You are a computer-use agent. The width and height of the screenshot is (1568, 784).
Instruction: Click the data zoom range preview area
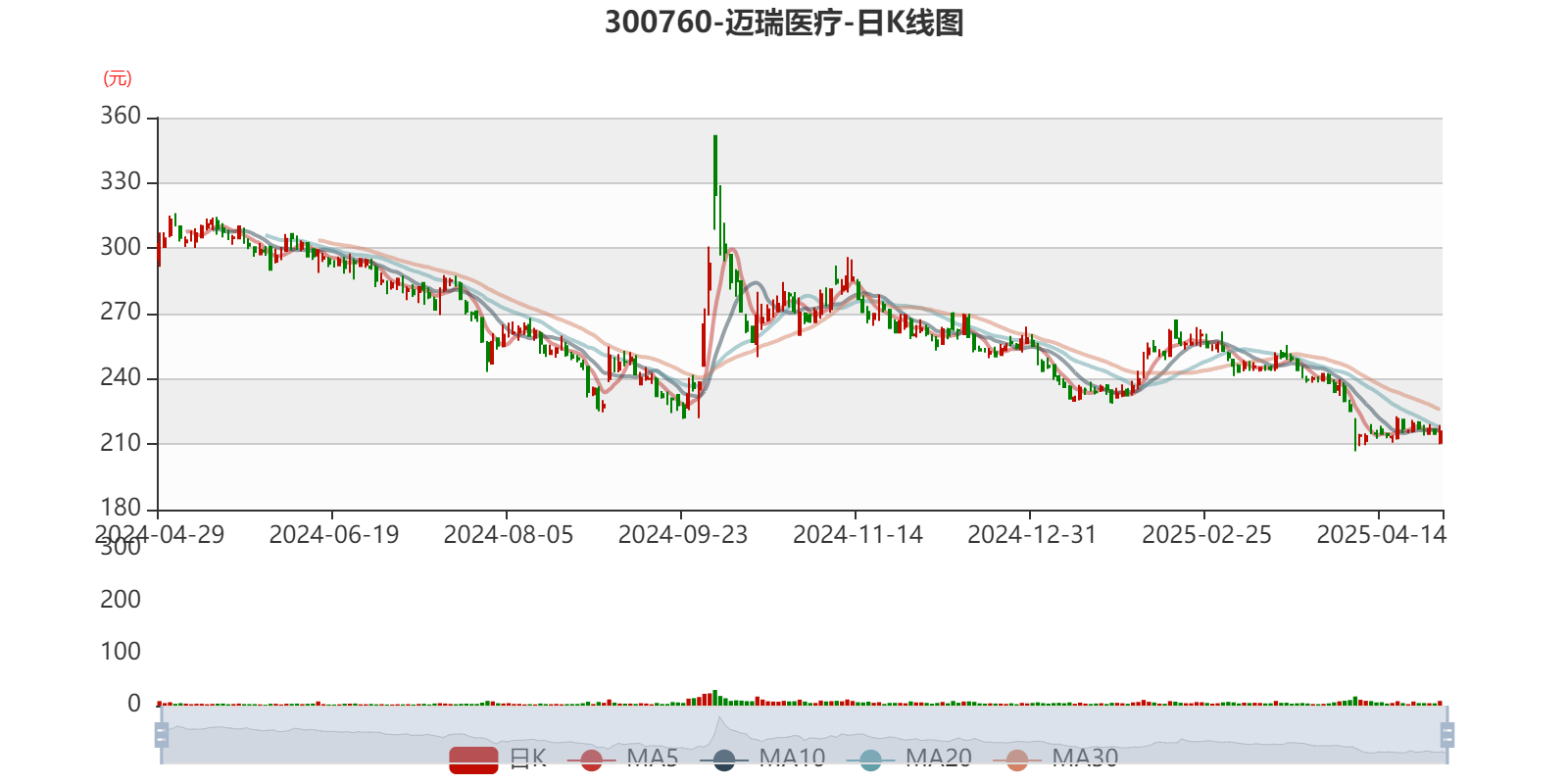tap(804, 734)
